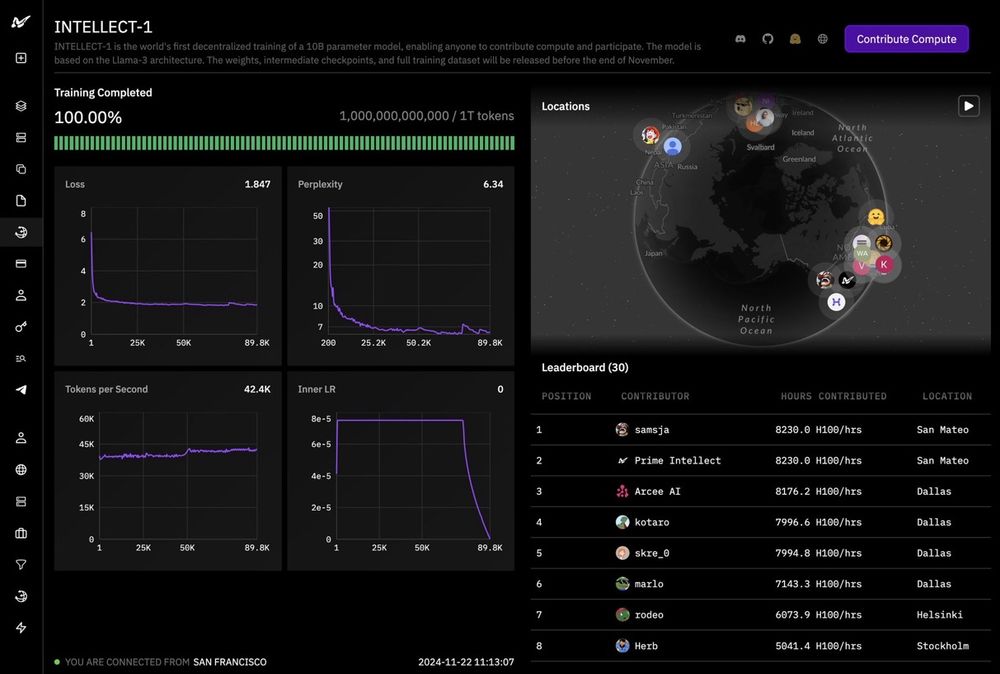Viewport: 1000px width, 674px height.
Task: Open the Hugging Face icon in the header
Action: tap(795, 39)
